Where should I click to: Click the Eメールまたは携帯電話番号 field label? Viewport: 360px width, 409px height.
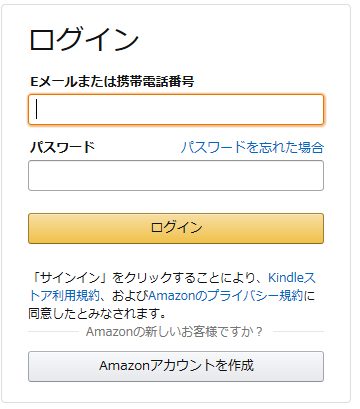112,81
